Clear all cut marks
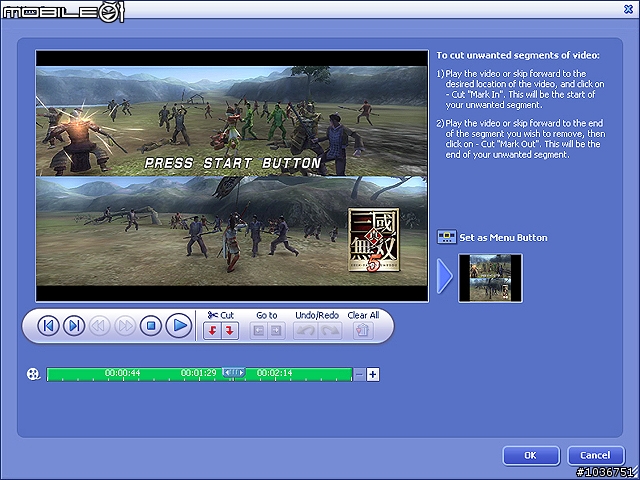 (x=363, y=331)
